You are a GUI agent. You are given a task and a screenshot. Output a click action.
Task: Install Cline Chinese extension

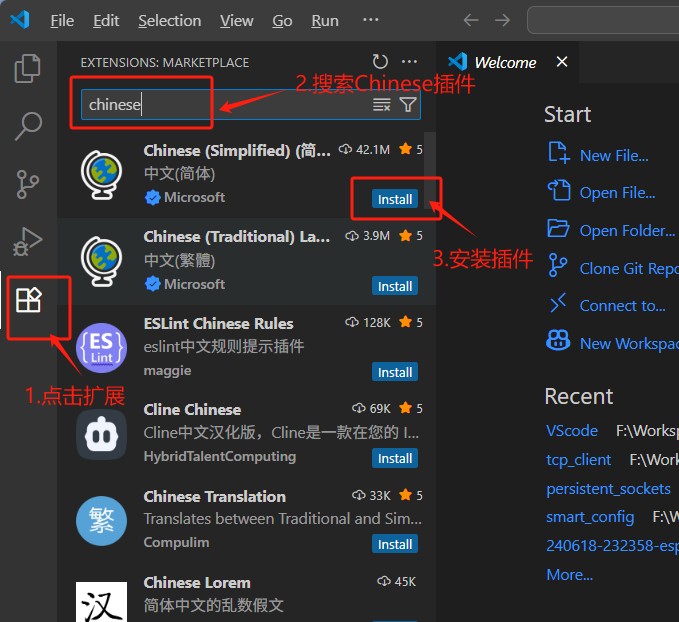pyautogui.click(x=394, y=458)
